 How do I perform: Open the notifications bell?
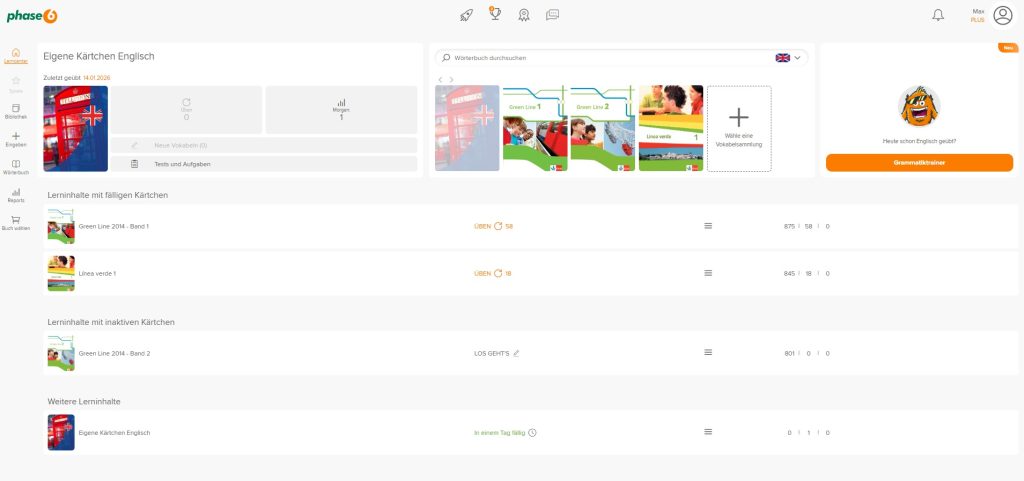pos(938,15)
